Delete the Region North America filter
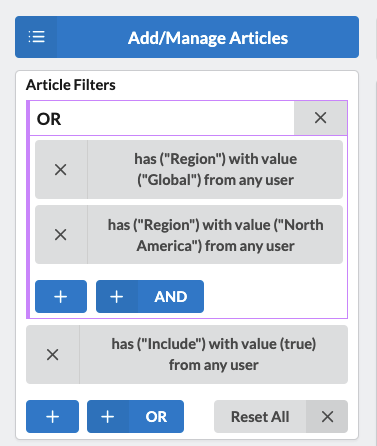The height and width of the screenshot is (446, 377). point(61,235)
